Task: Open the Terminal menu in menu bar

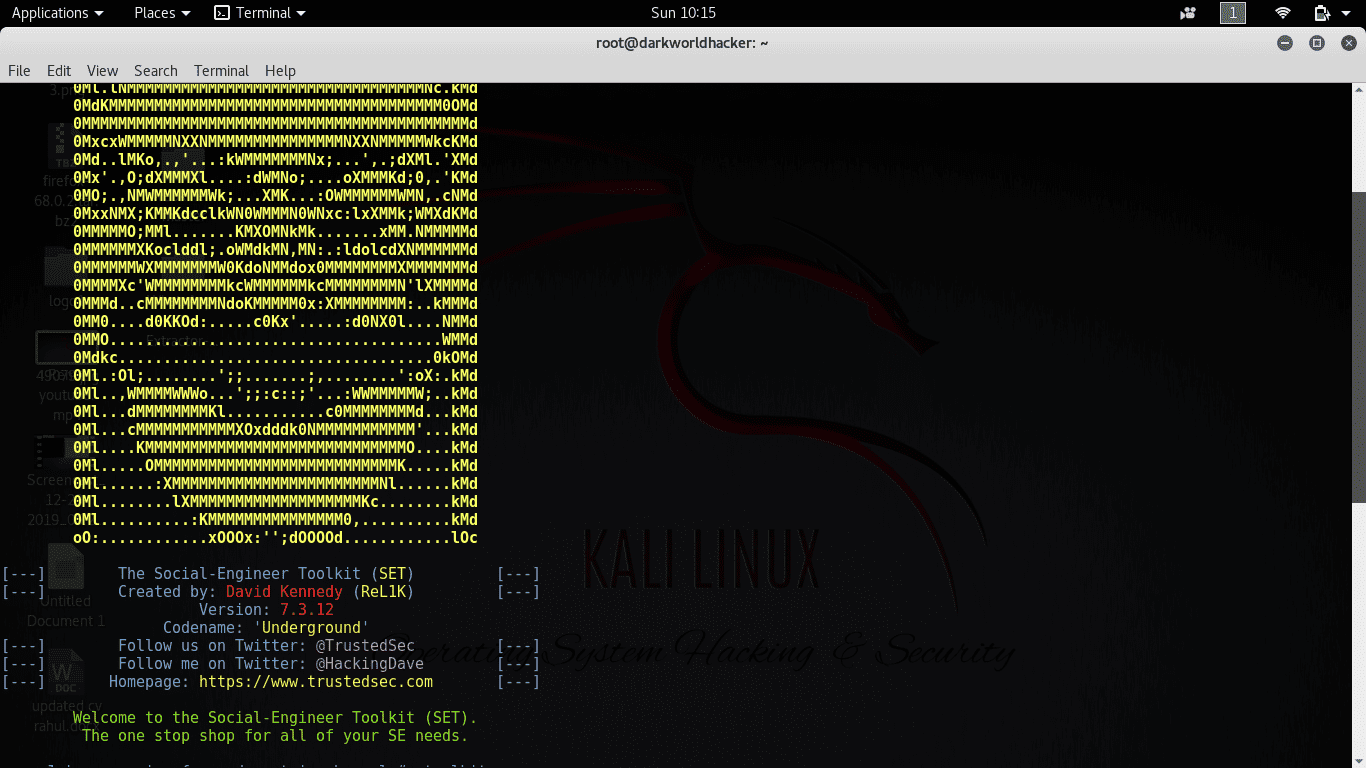Action: click(x=221, y=70)
